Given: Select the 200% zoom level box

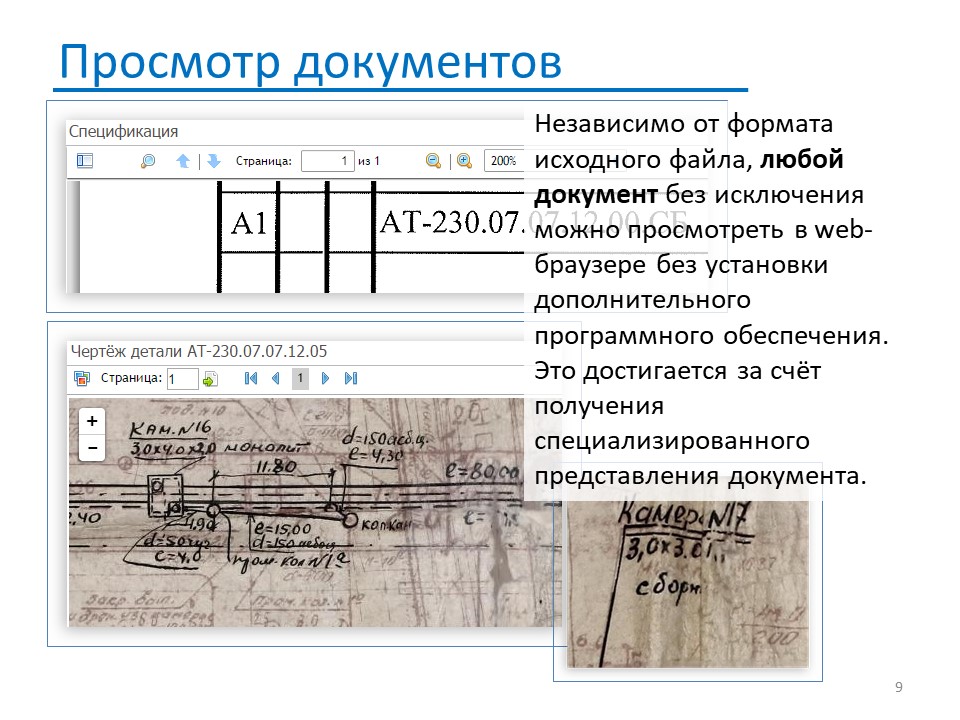Looking at the screenshot, I should [x=504, y=161].
